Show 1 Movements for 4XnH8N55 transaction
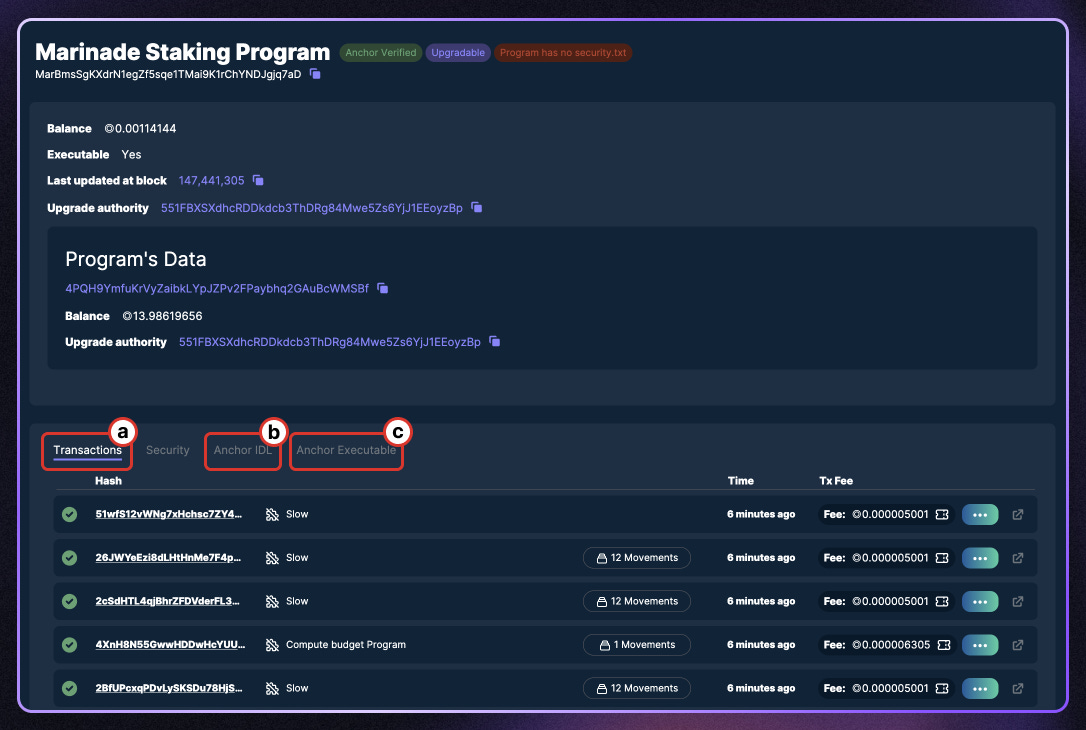Screen dimensions: 1086x730 pos(637,645)
